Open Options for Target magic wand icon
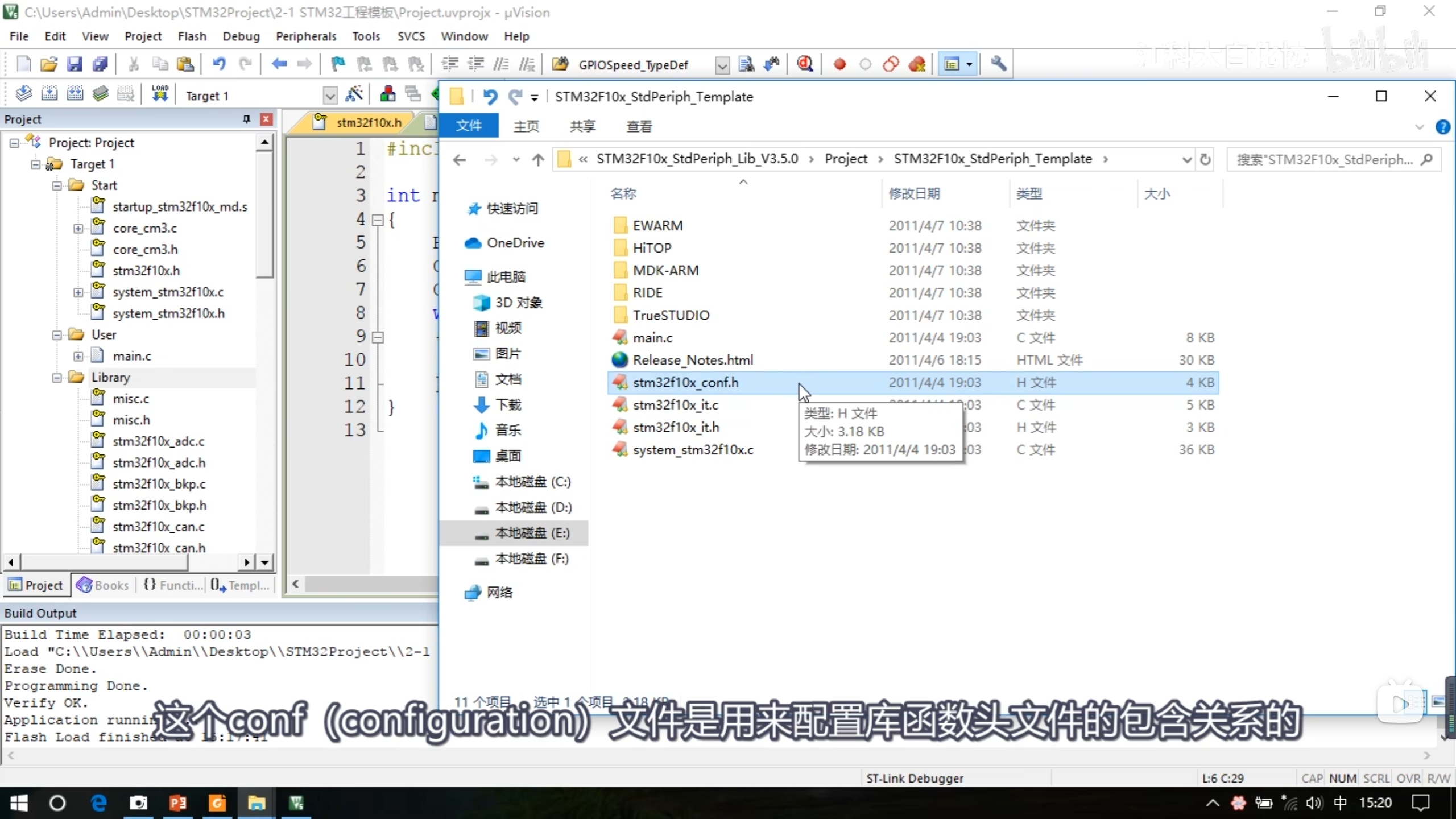 click(354, 94)
